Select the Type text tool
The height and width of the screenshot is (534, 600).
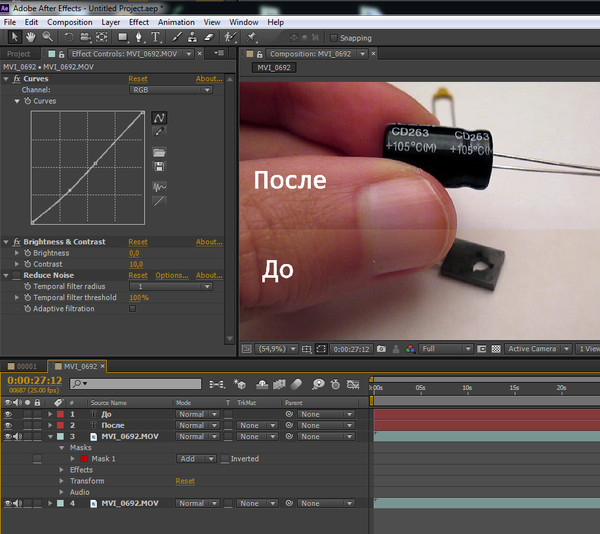(155, 37)
